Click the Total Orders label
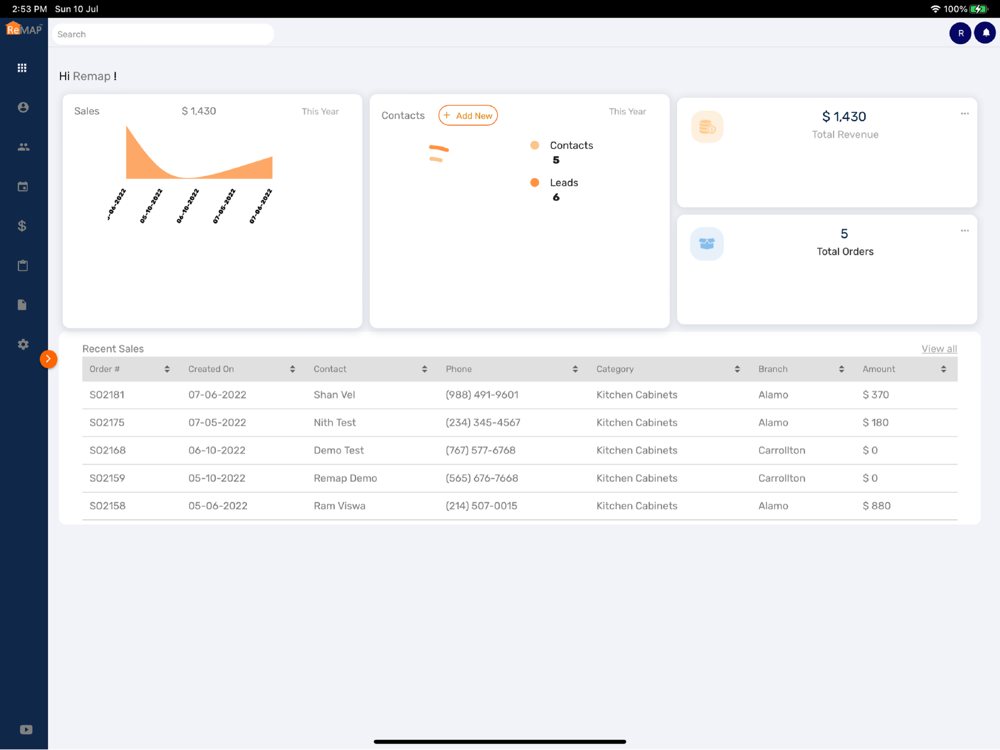This screenshot has height=750, width=1000. click(845, 251)
